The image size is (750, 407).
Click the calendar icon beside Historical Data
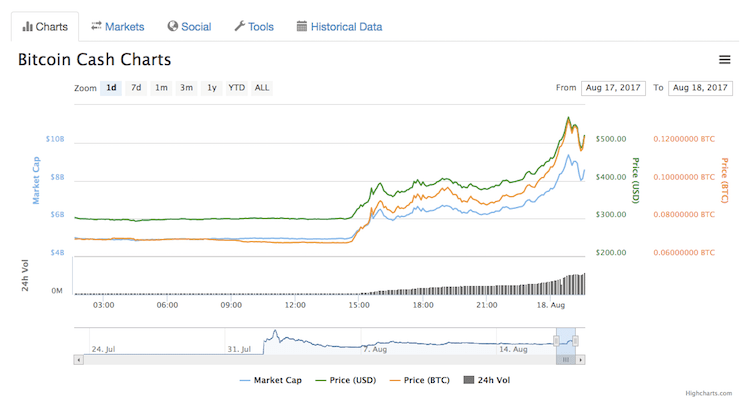(x=301, y=26)
